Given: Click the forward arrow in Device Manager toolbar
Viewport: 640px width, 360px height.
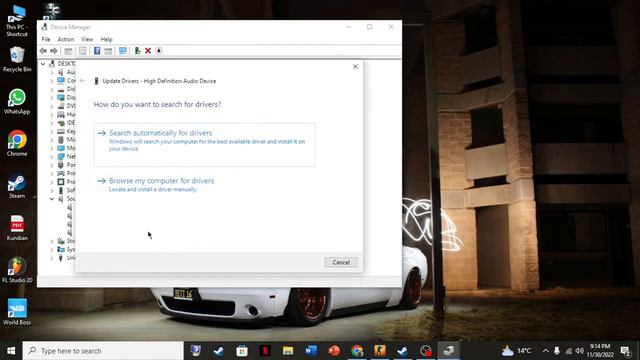Looking at the screenshot, I should [x=53, y=51].
